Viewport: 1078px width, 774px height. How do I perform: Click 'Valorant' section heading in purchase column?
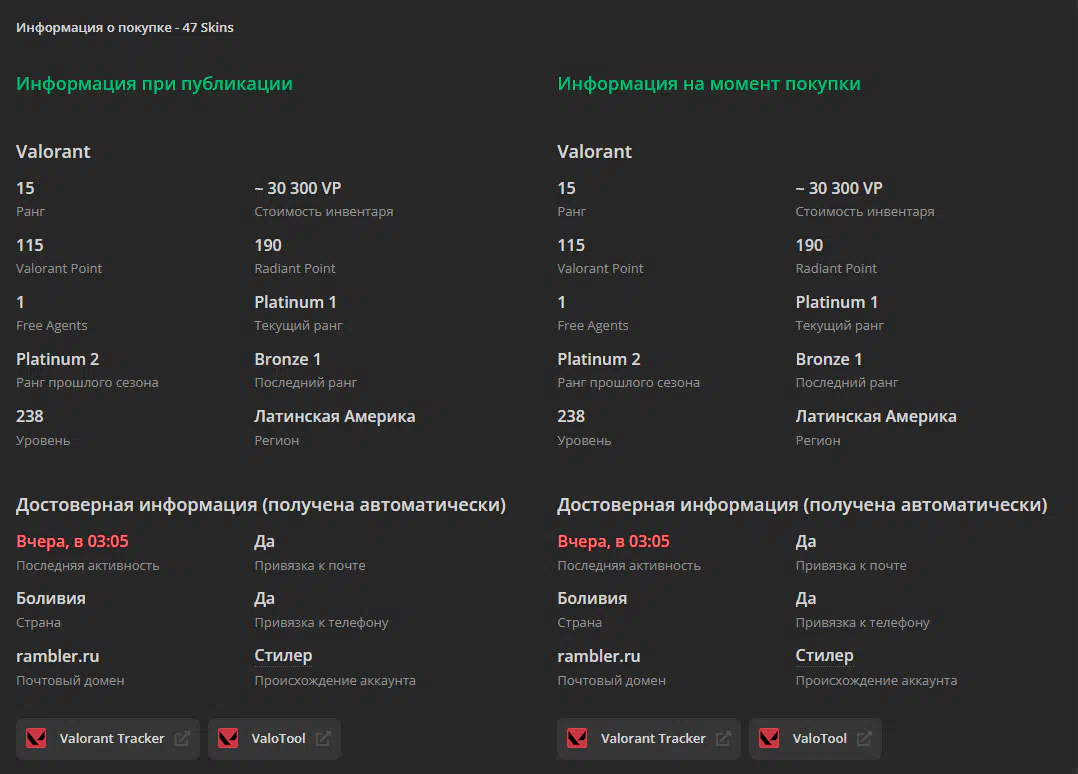pyautogui.click(x=594, y=152)
